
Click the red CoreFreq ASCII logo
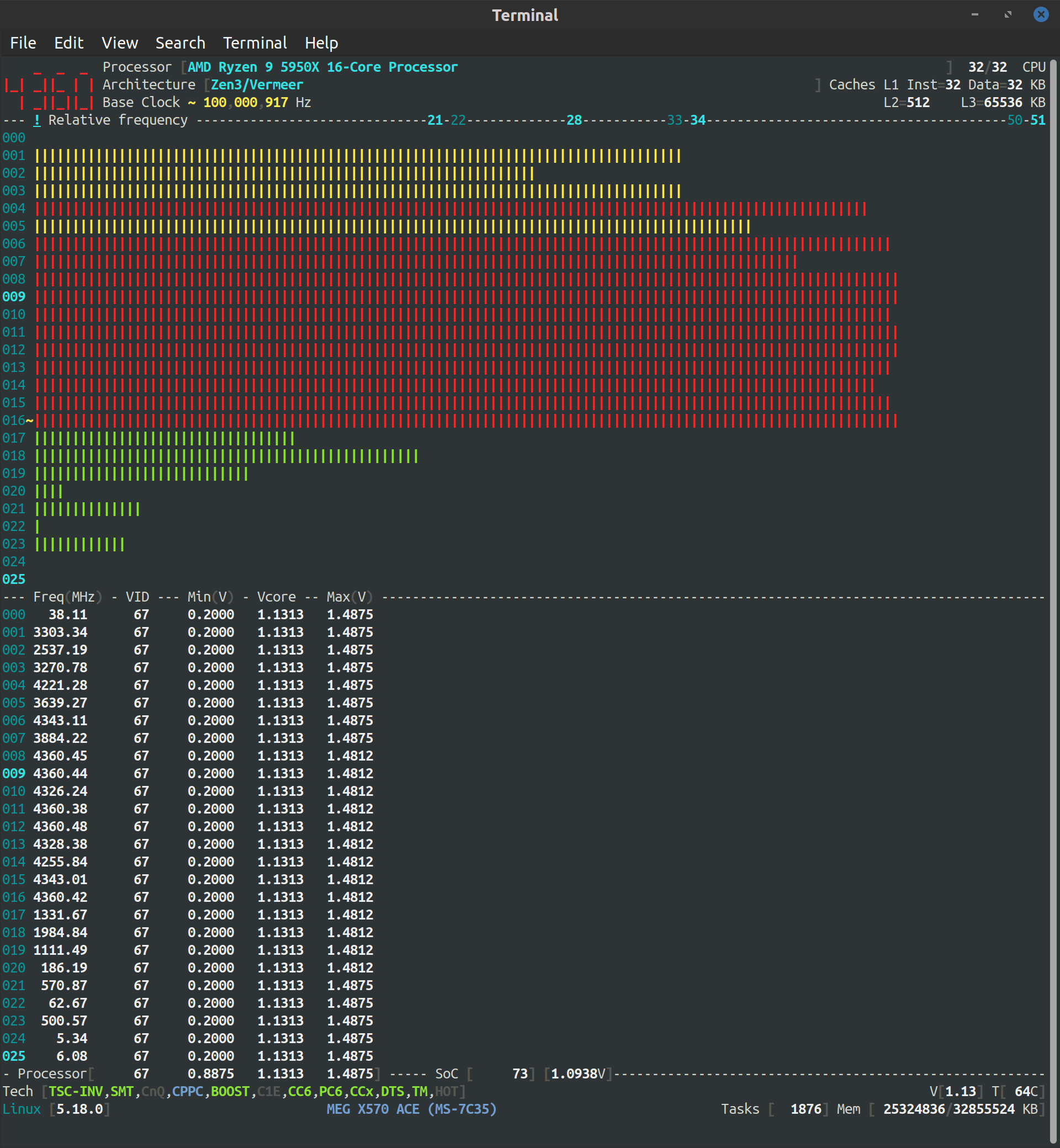coord(48,91)
